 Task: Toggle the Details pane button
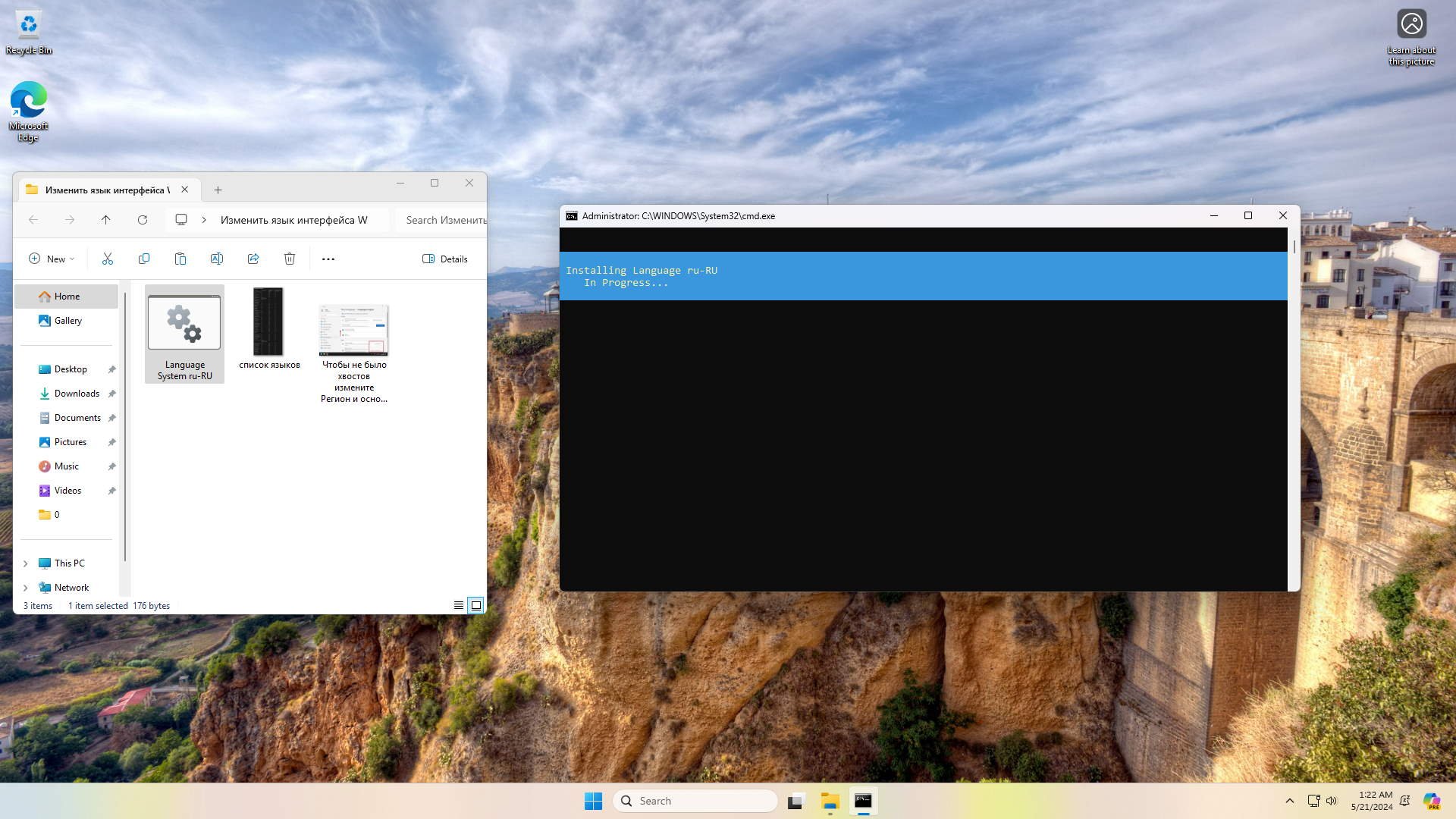pos(445,259)
